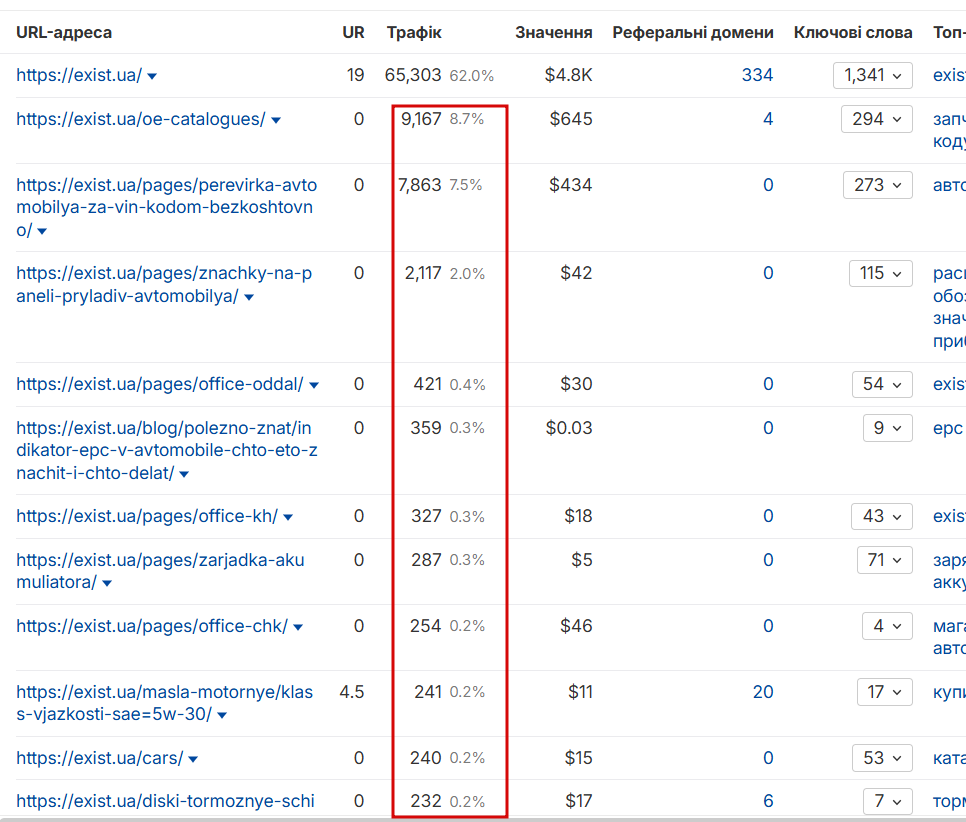Select the $4.8K value cell
This screenshot has width=966, height=822.
568,75
